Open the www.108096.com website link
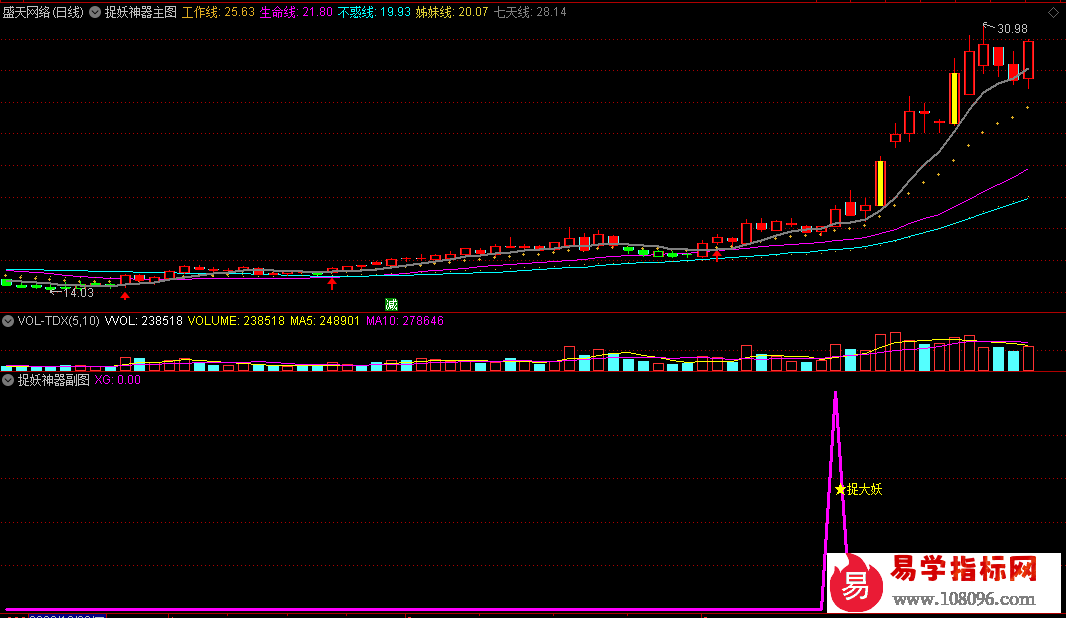This screenshot has width=1066, height=618. pos(964,600)
